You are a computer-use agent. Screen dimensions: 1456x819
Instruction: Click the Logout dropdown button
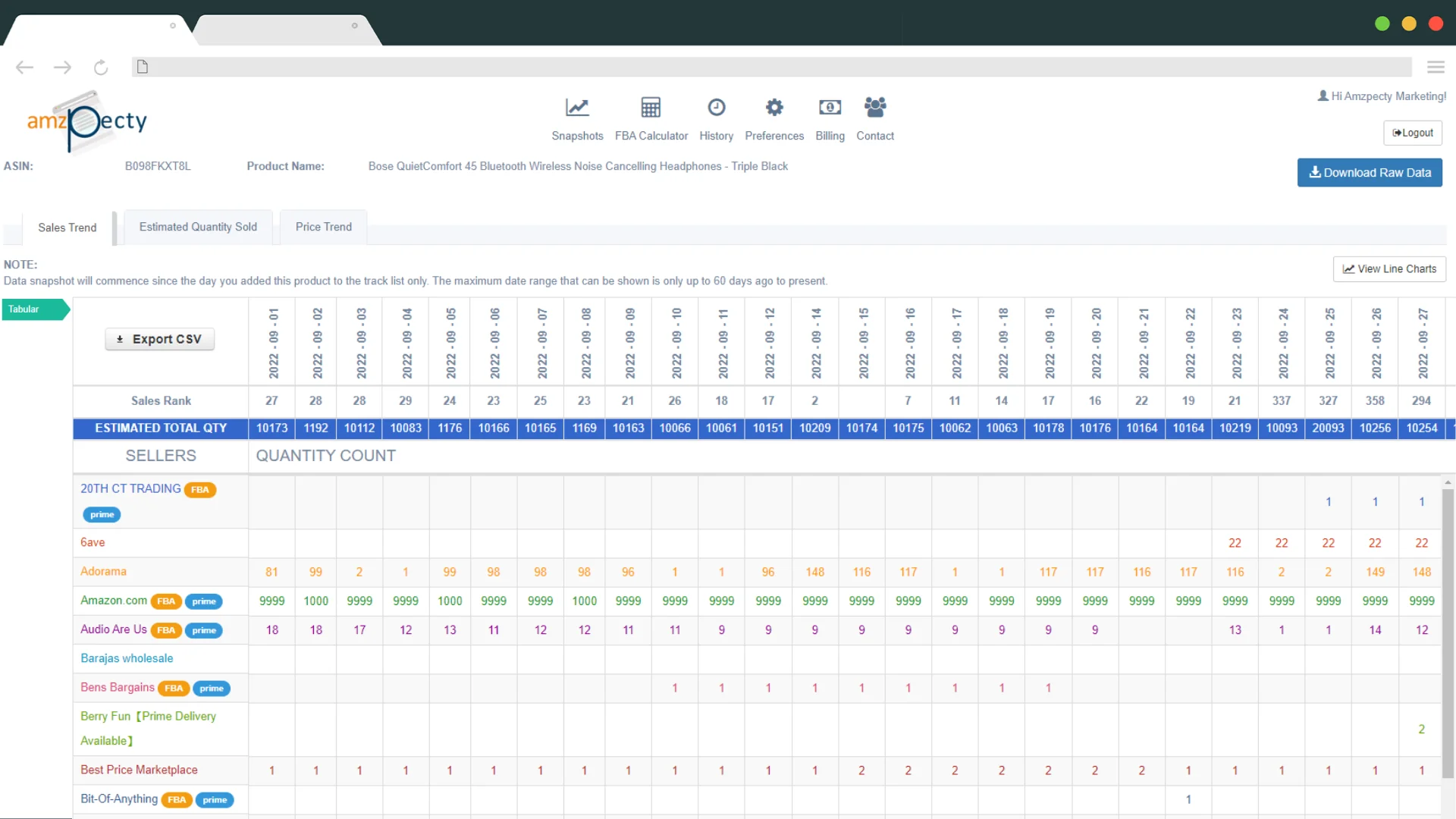(x=1414, y=132)
